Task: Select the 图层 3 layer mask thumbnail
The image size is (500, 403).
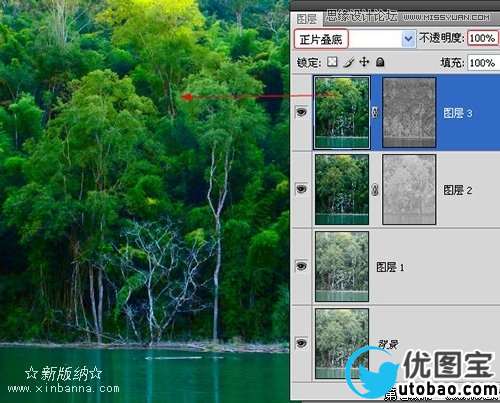Action: (409, 112)
